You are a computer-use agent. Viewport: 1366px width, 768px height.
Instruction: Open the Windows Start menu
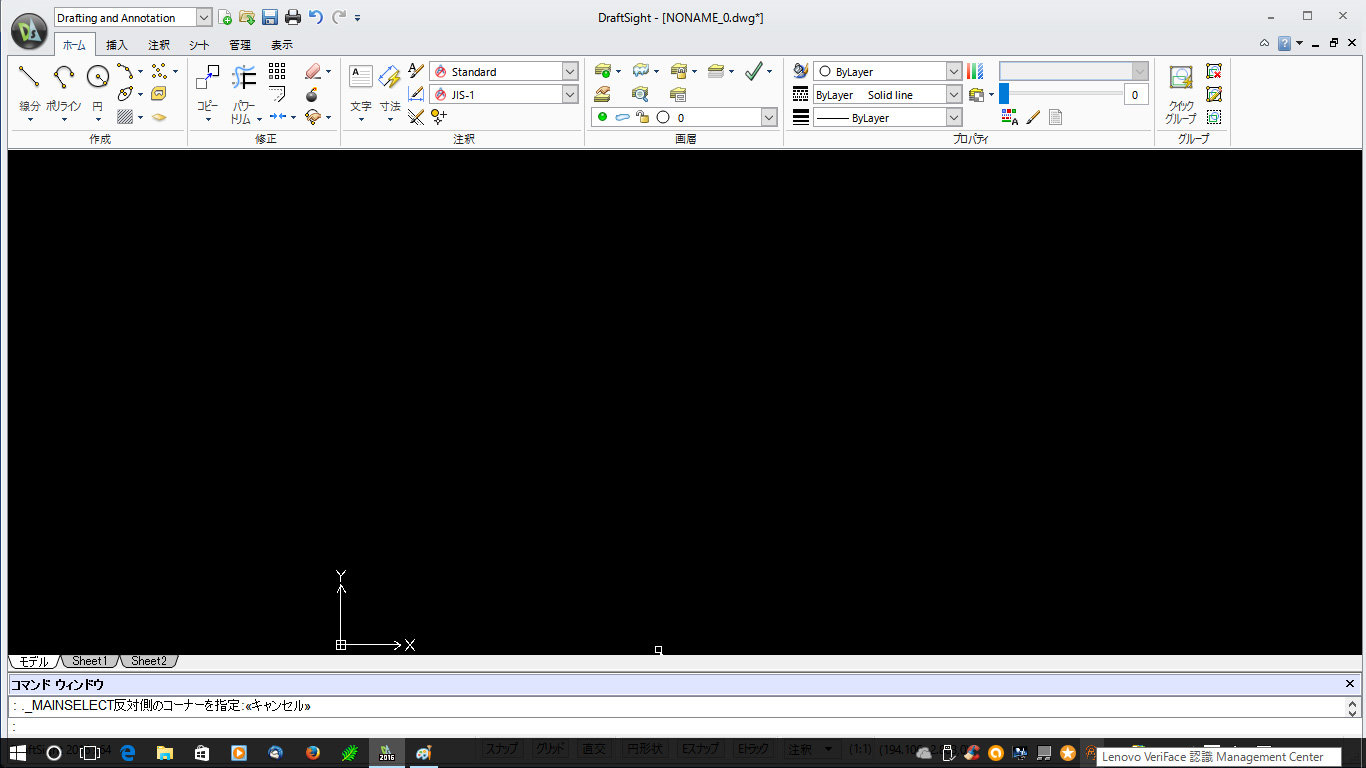[17, 753]
